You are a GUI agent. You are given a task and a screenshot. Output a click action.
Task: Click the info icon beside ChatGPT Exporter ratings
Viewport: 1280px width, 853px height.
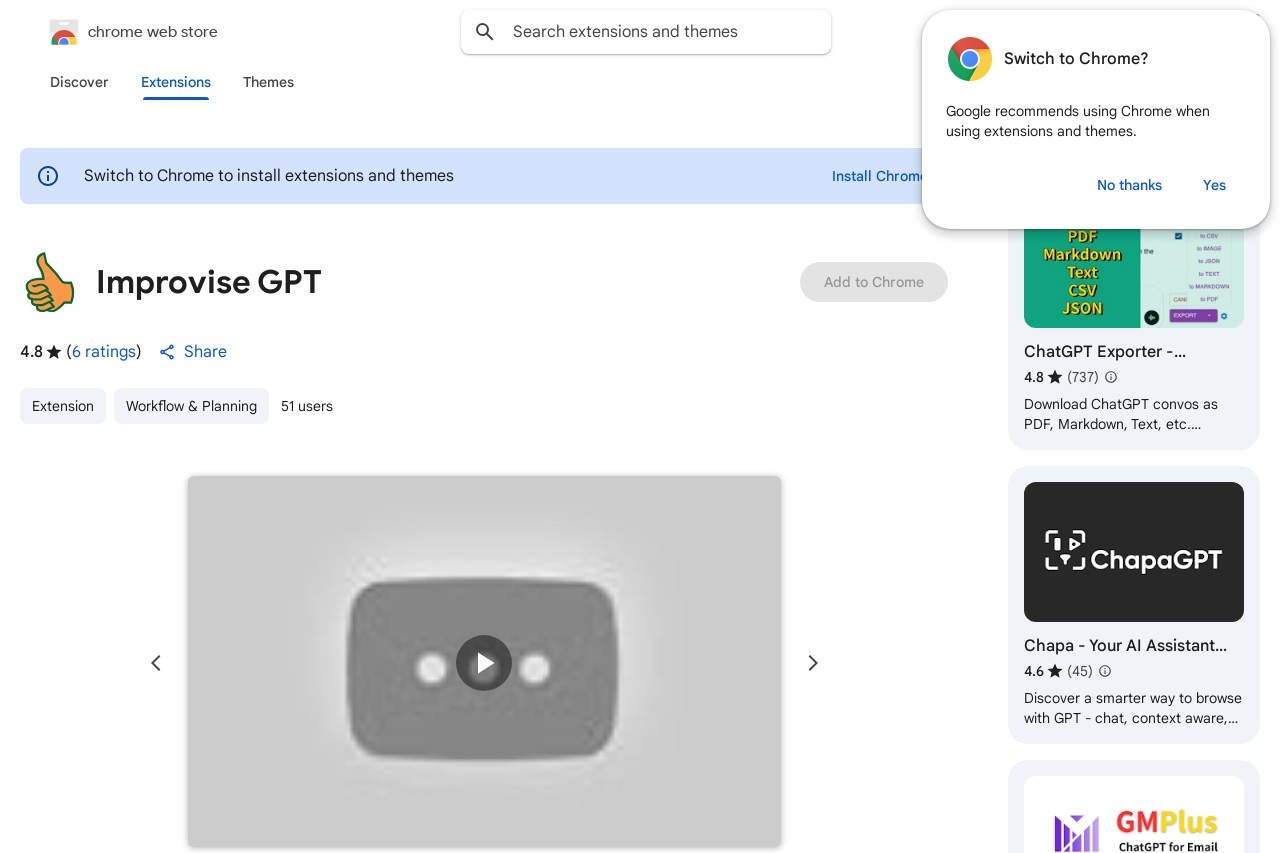pos(1111,377)
